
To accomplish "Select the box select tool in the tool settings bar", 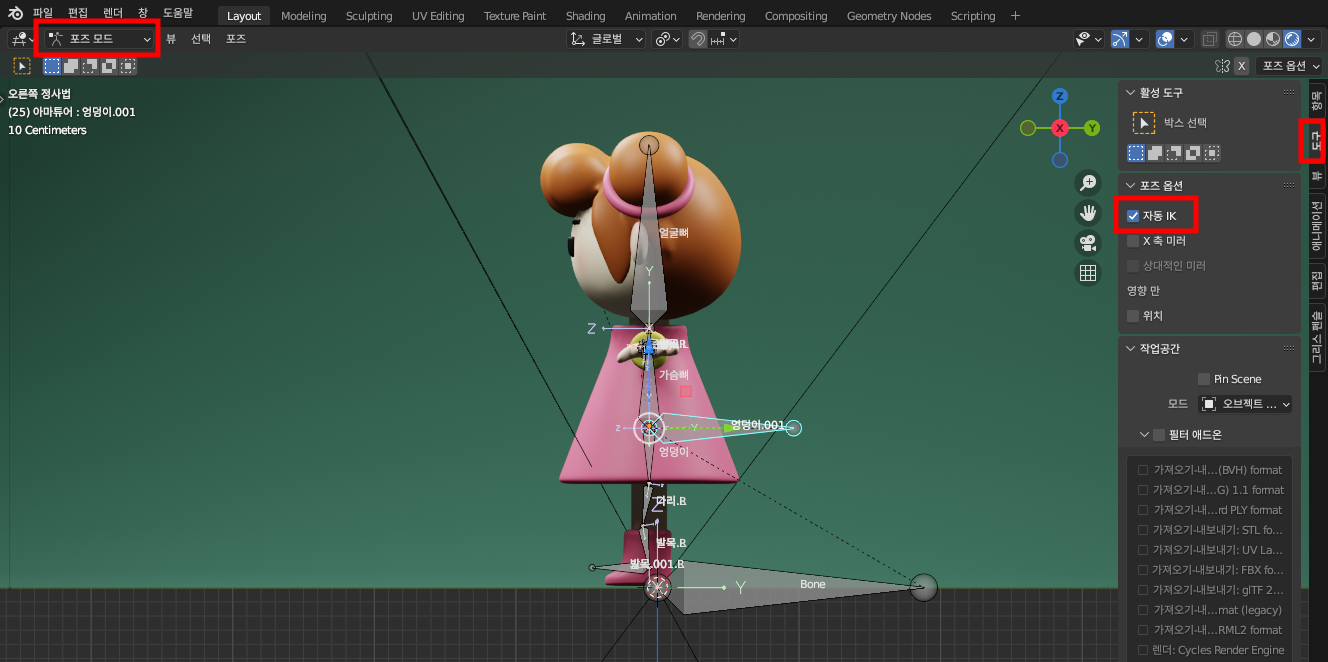I will [21, 66].
